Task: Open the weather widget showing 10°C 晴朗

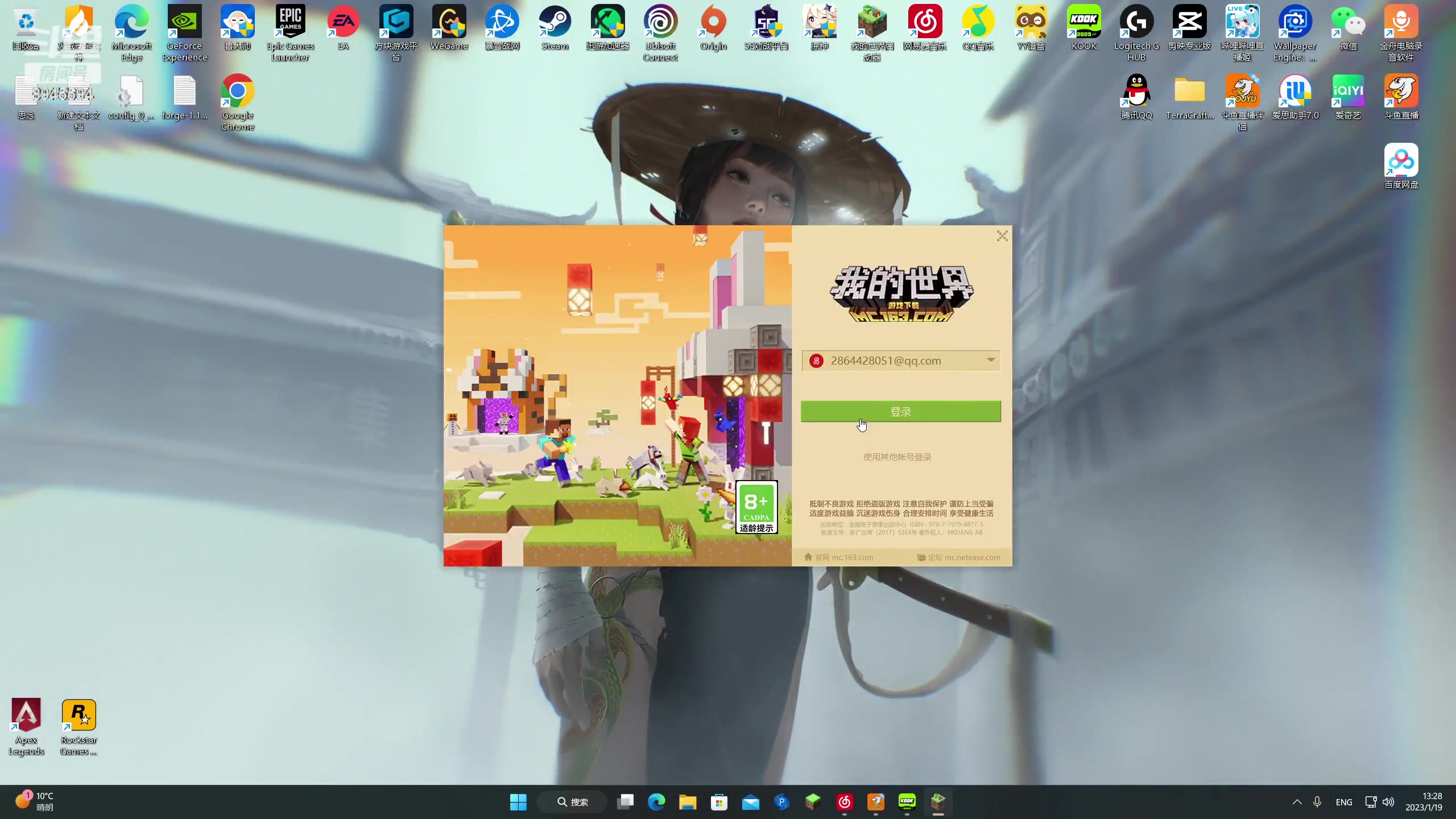Action: coord(34,802)
